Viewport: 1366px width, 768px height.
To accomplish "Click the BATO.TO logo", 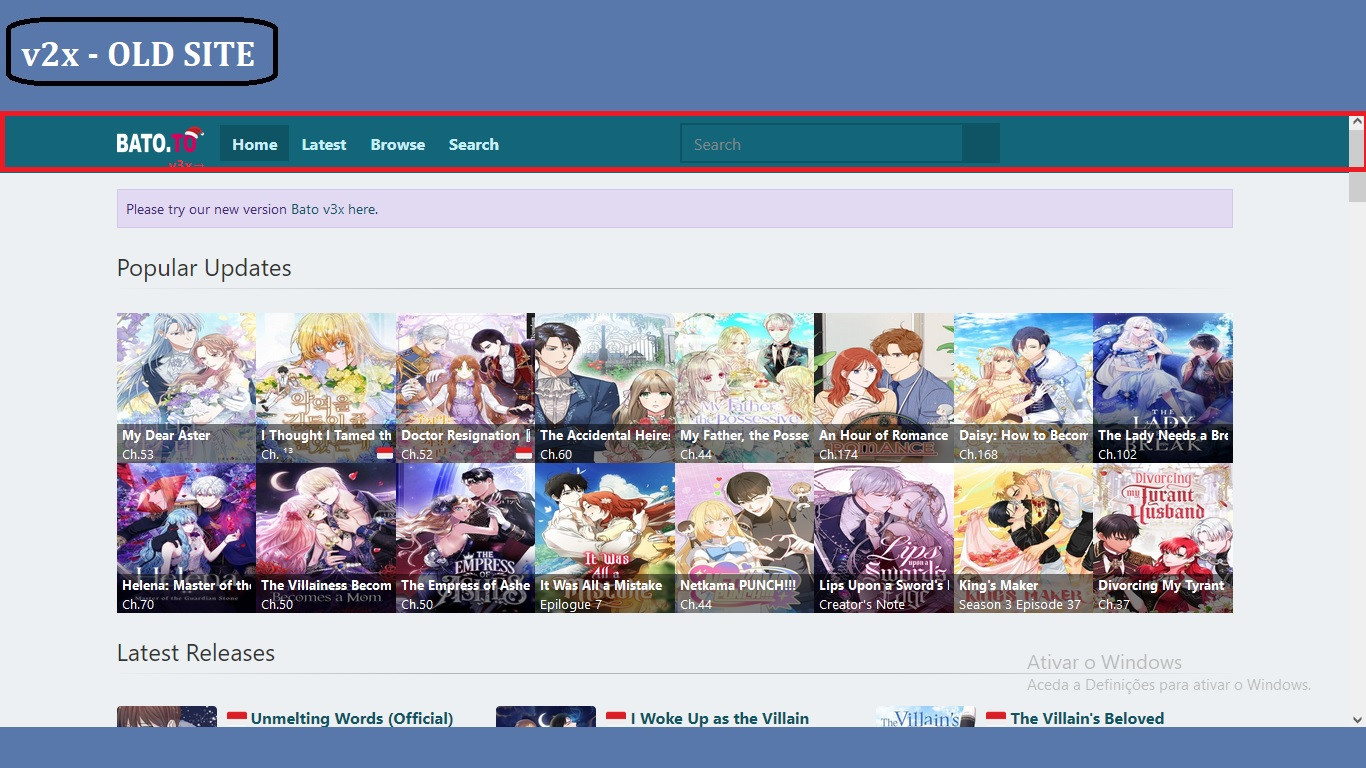I will pyautogui.click(x=158, y=143).
